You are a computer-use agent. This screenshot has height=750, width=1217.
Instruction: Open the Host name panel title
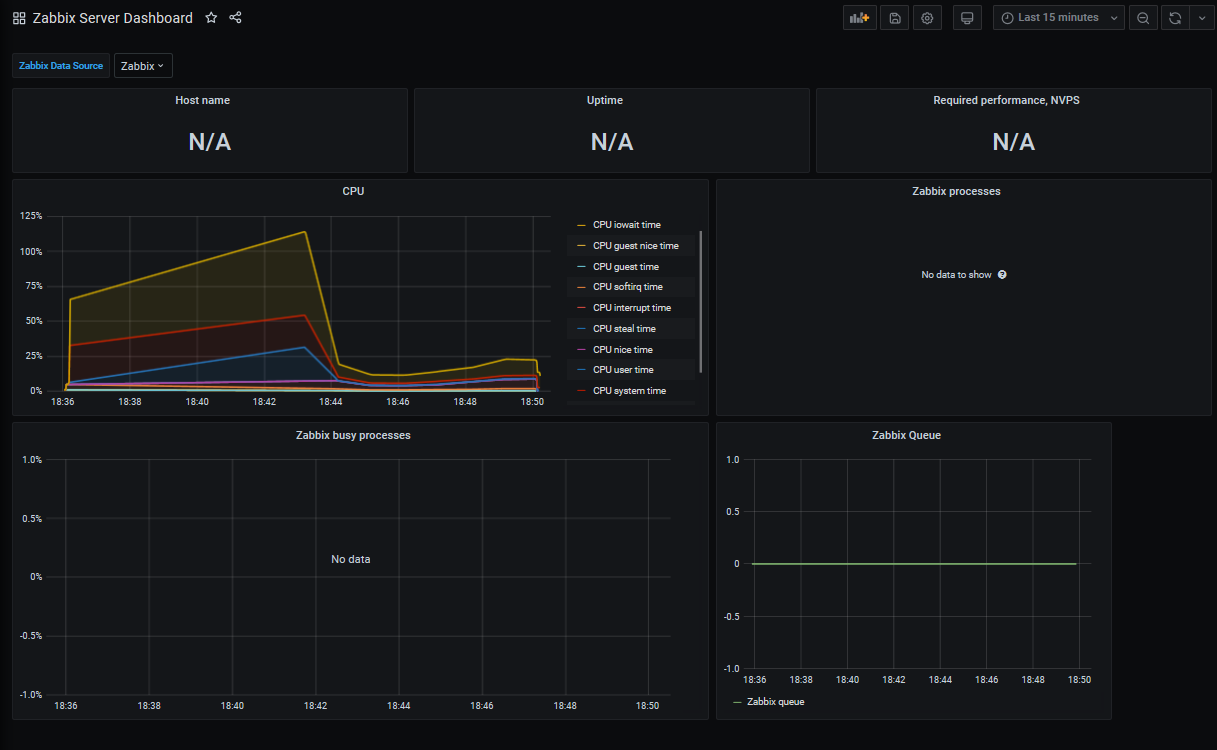pyautogui.click(x=202, y=100)
